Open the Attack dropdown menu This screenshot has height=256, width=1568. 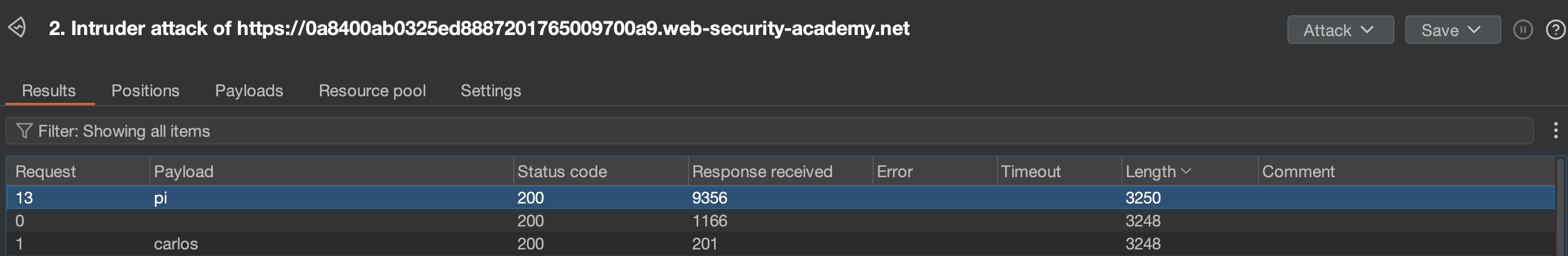1340,30
